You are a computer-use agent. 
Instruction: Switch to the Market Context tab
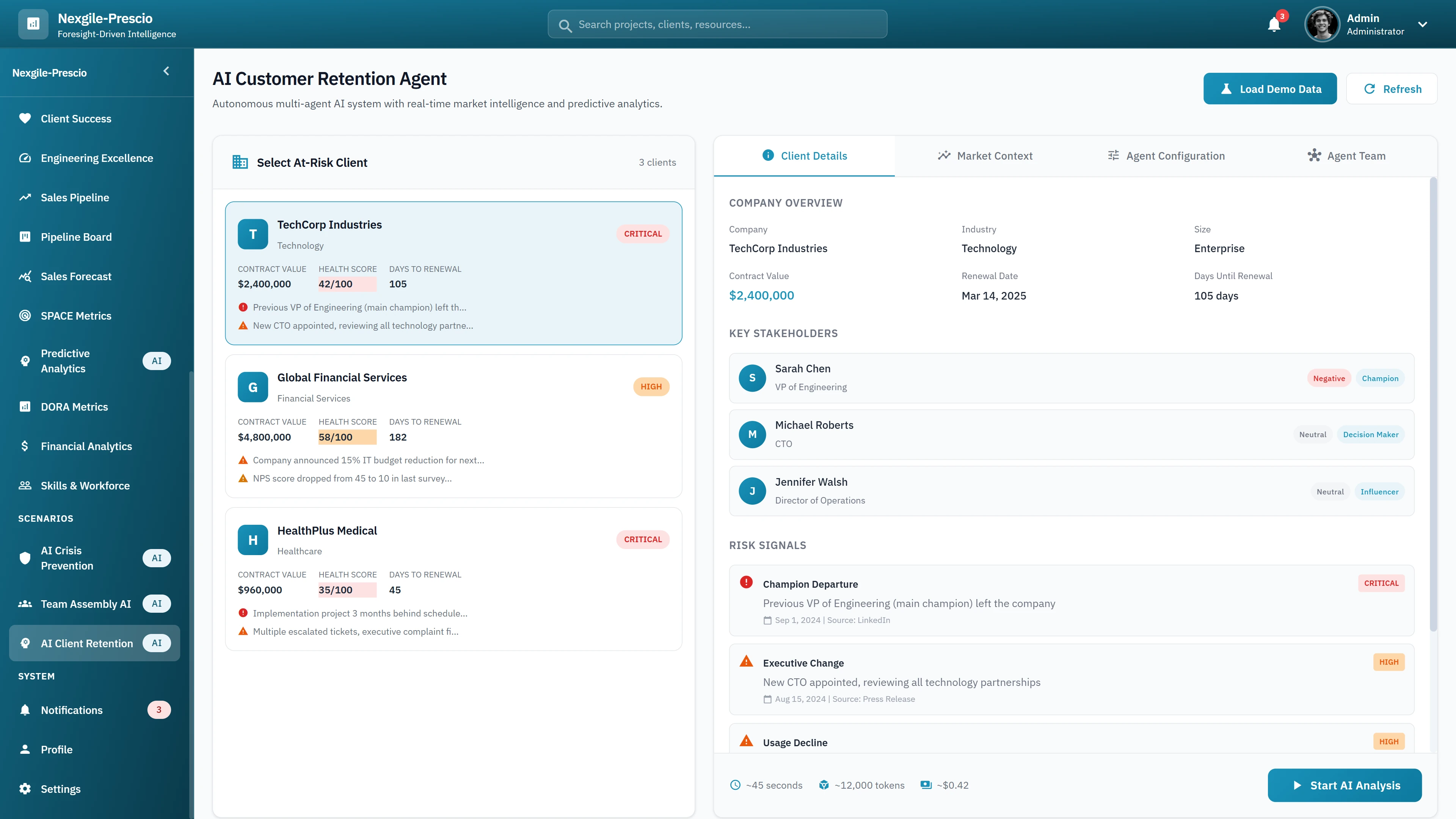coord(985,155)
